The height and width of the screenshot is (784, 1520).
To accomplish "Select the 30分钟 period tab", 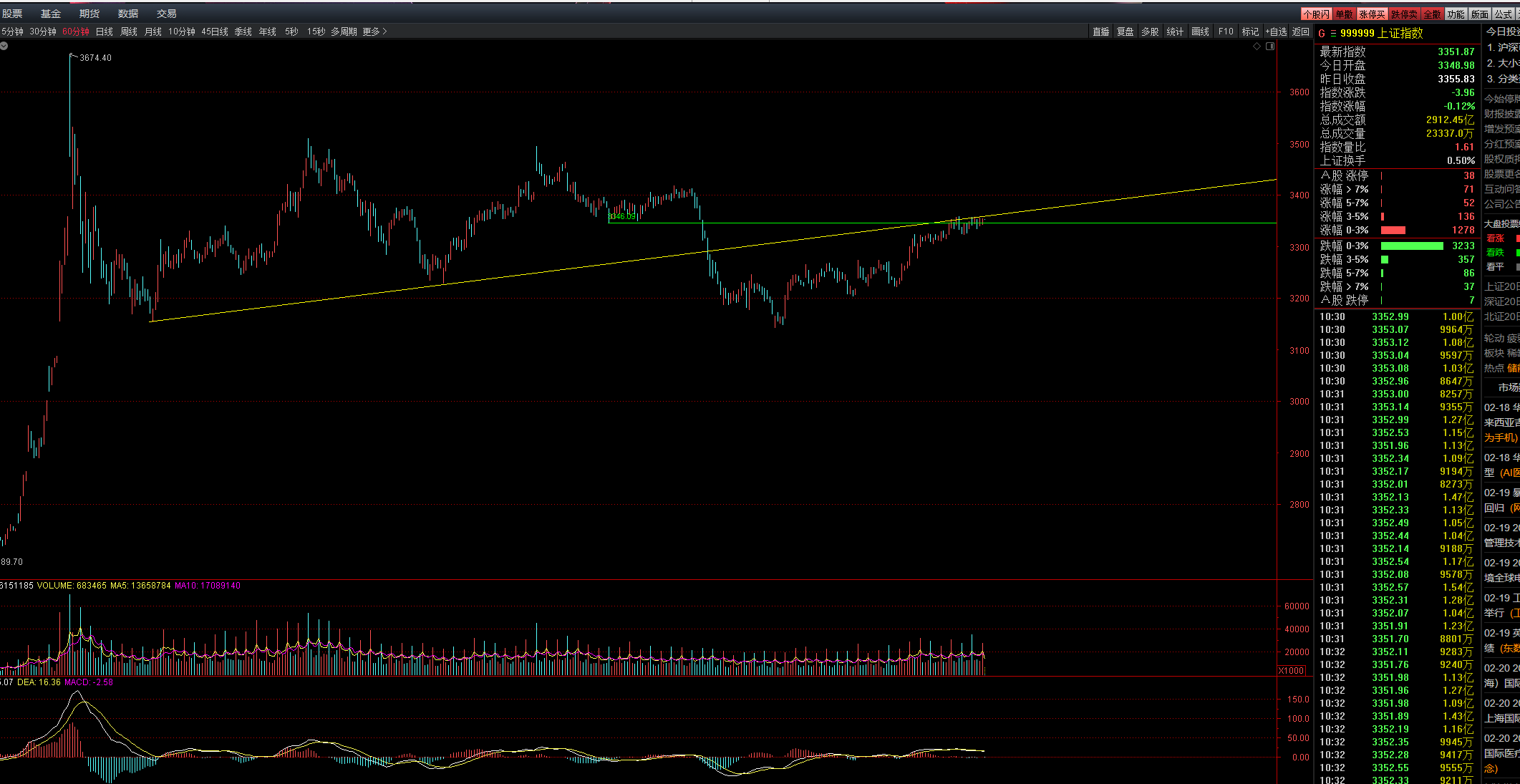I will [x=43, y=32].
